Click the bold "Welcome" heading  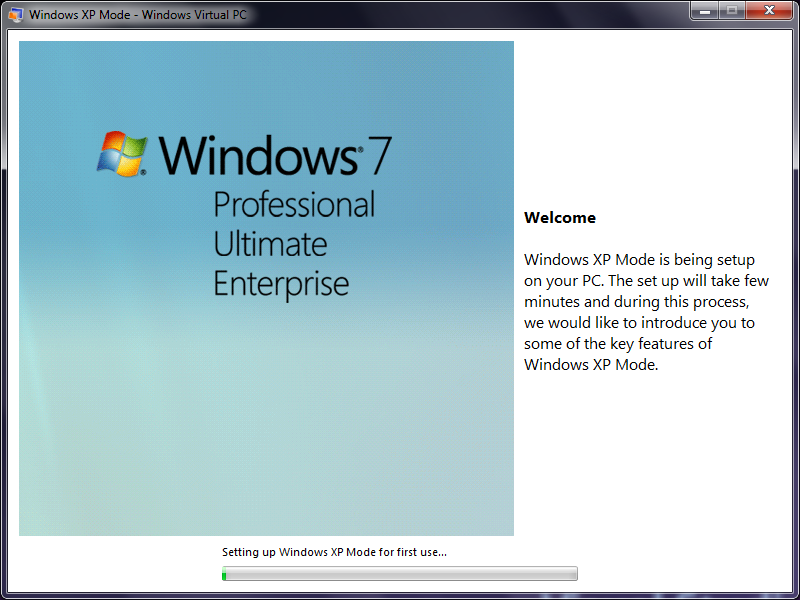coord(560,218)
